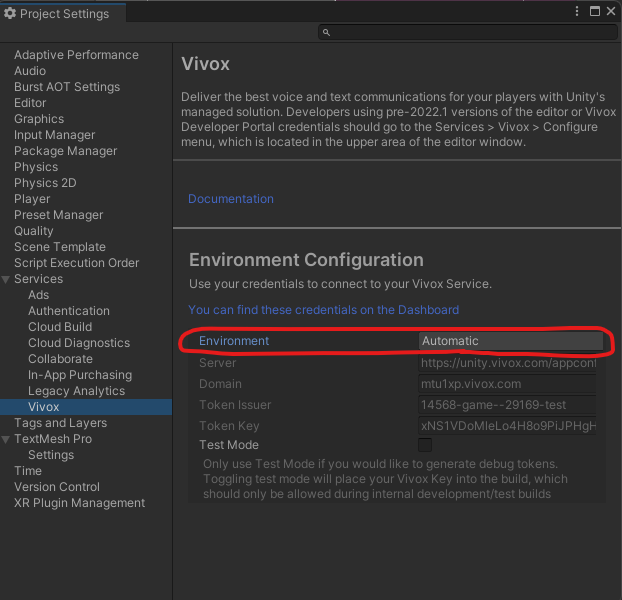Focus the settings search field
This screenshot has width=622, height=600.
468,32
